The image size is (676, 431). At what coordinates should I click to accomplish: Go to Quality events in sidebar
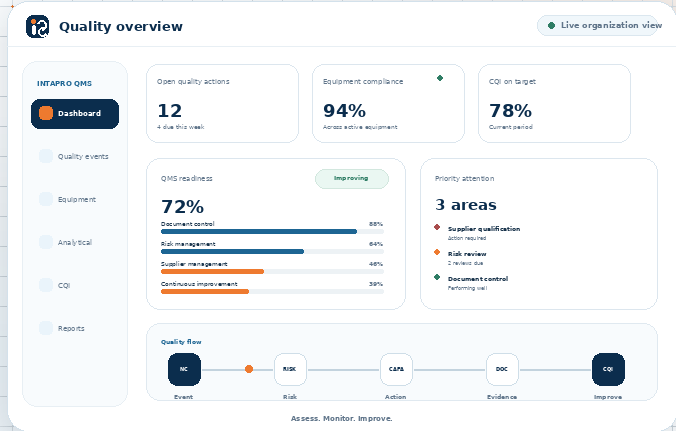[75, 156]
